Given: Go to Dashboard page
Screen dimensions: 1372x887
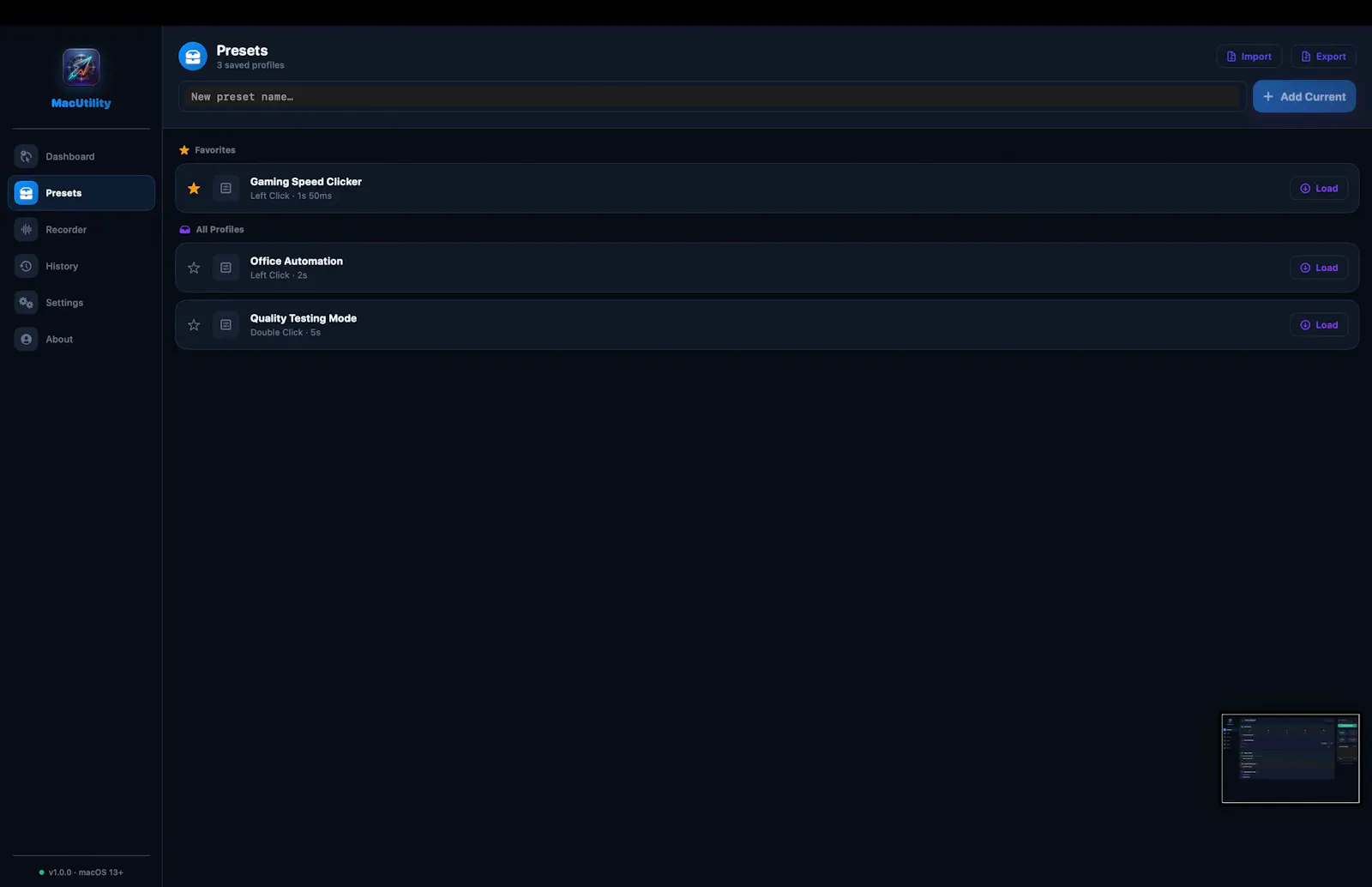Looking at the screenshot, I should pyautogui.click(x=81, y=156).
